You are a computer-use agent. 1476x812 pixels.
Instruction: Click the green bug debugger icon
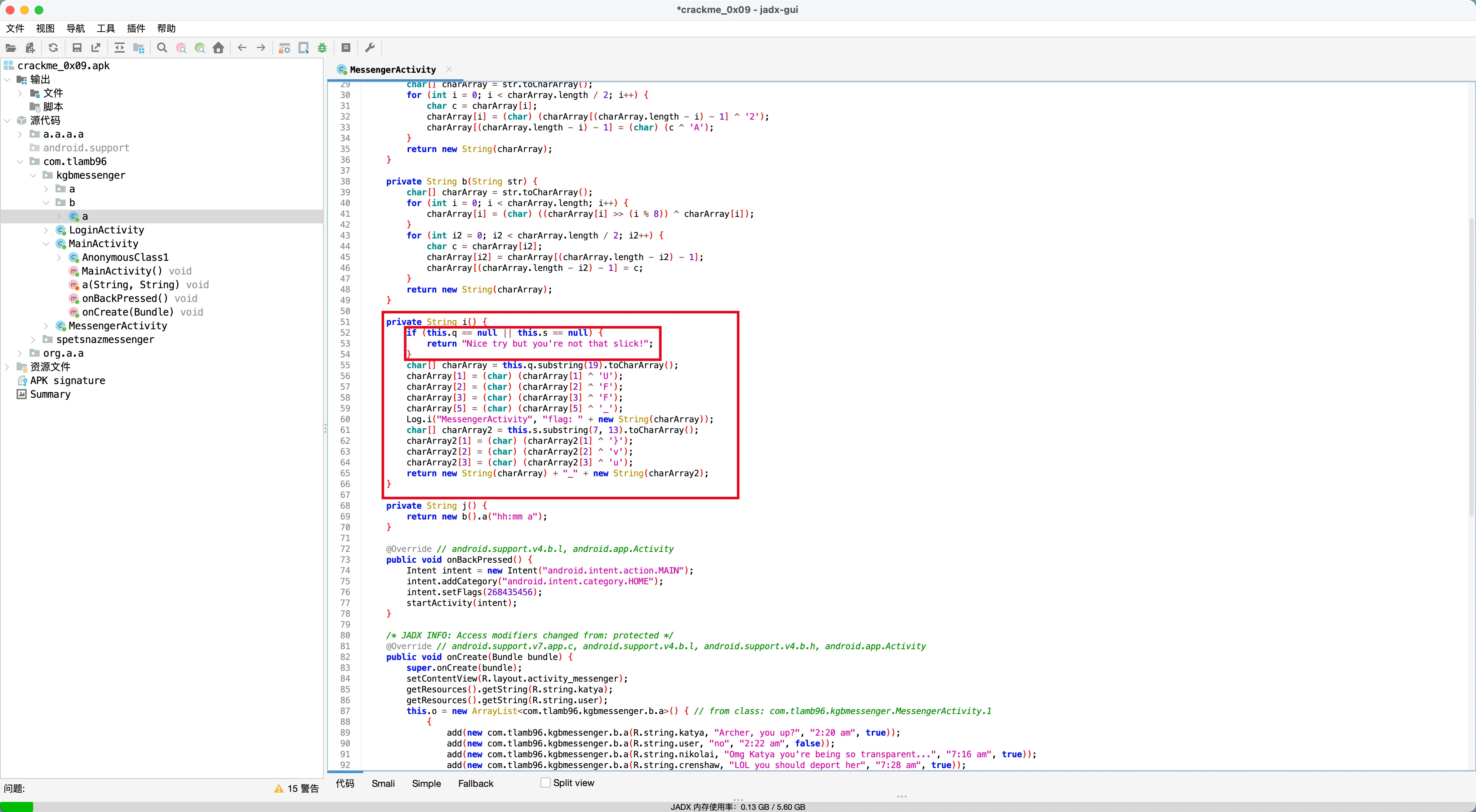coord(323,48)
